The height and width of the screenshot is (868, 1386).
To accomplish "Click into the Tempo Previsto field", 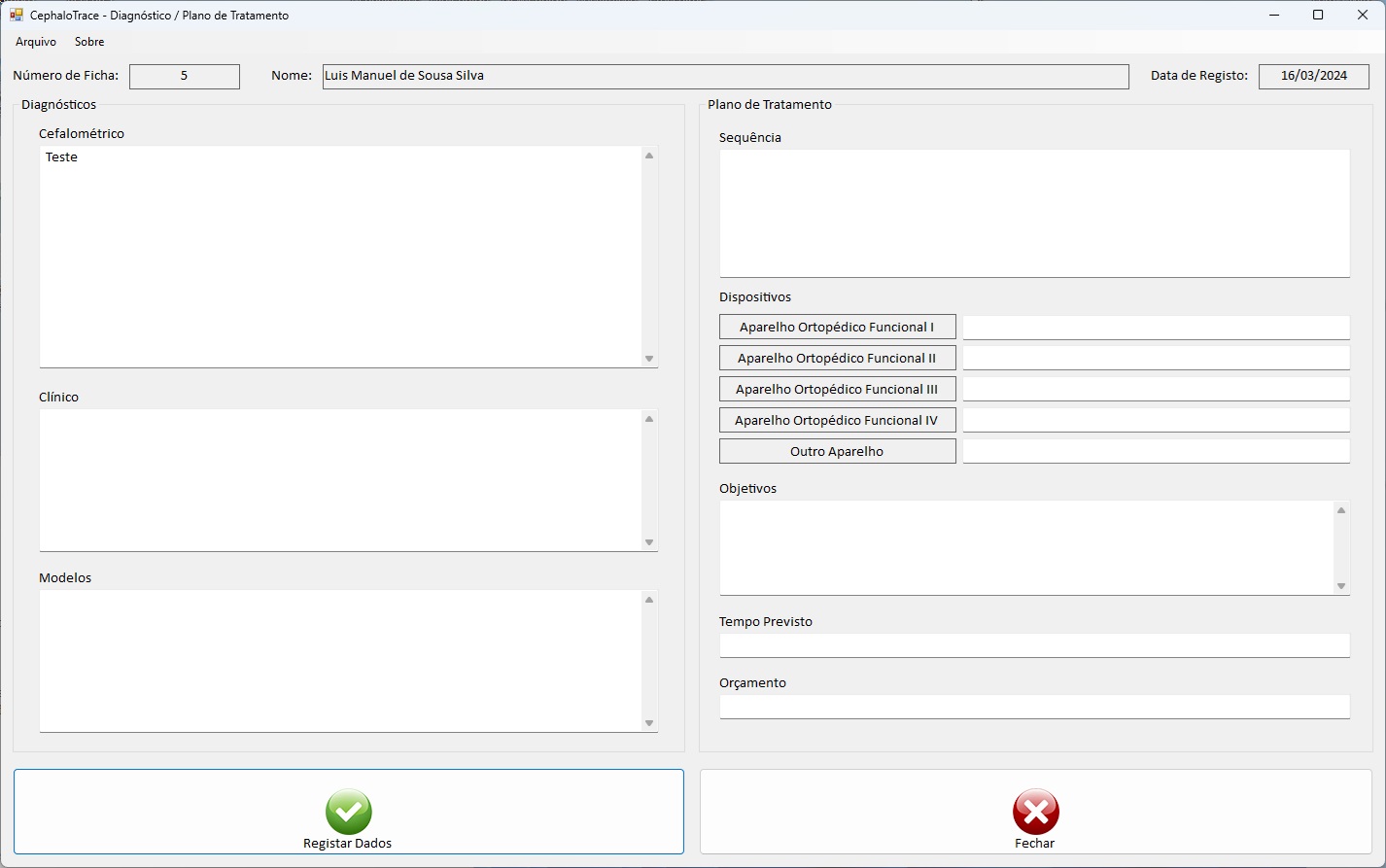I will coord(1034,644).
